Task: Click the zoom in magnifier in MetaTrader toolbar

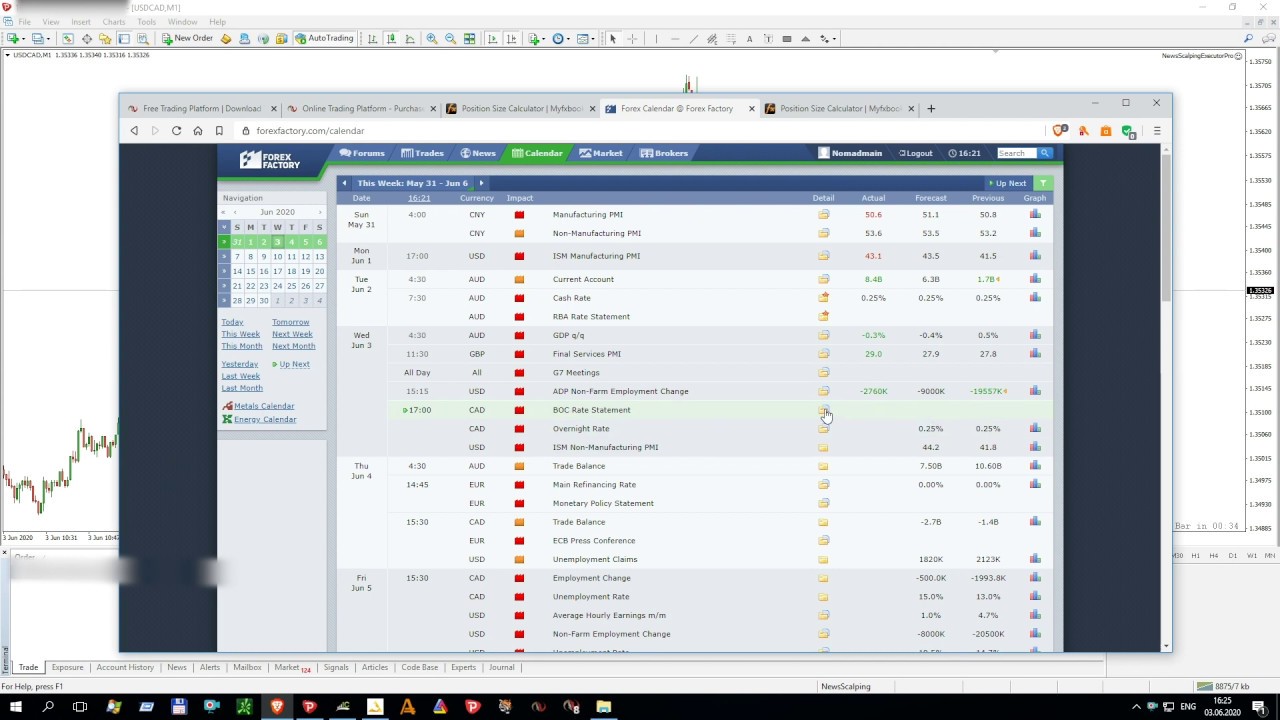Action: (432, 39)
